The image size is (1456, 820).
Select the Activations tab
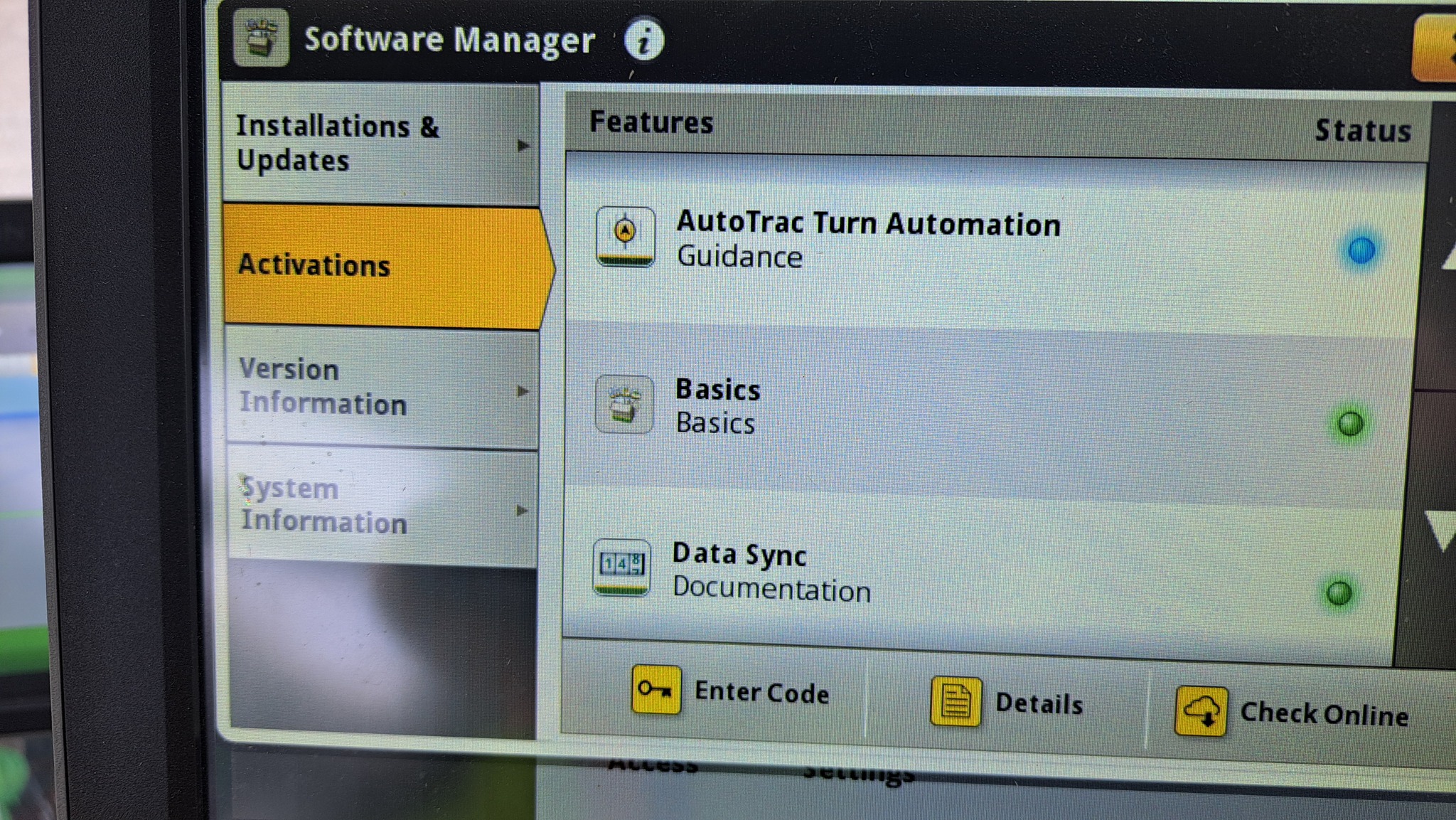tap(387, 266)
